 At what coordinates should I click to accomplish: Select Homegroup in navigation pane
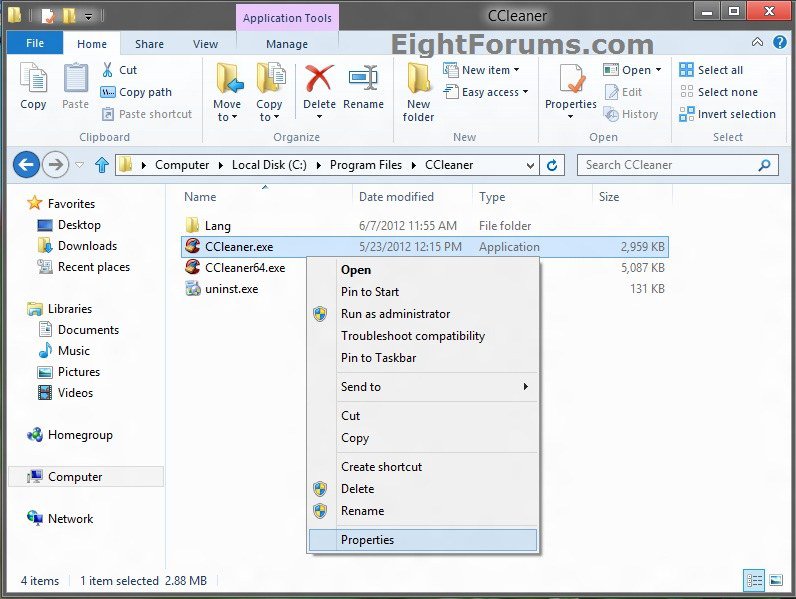(x=70, y=435)
